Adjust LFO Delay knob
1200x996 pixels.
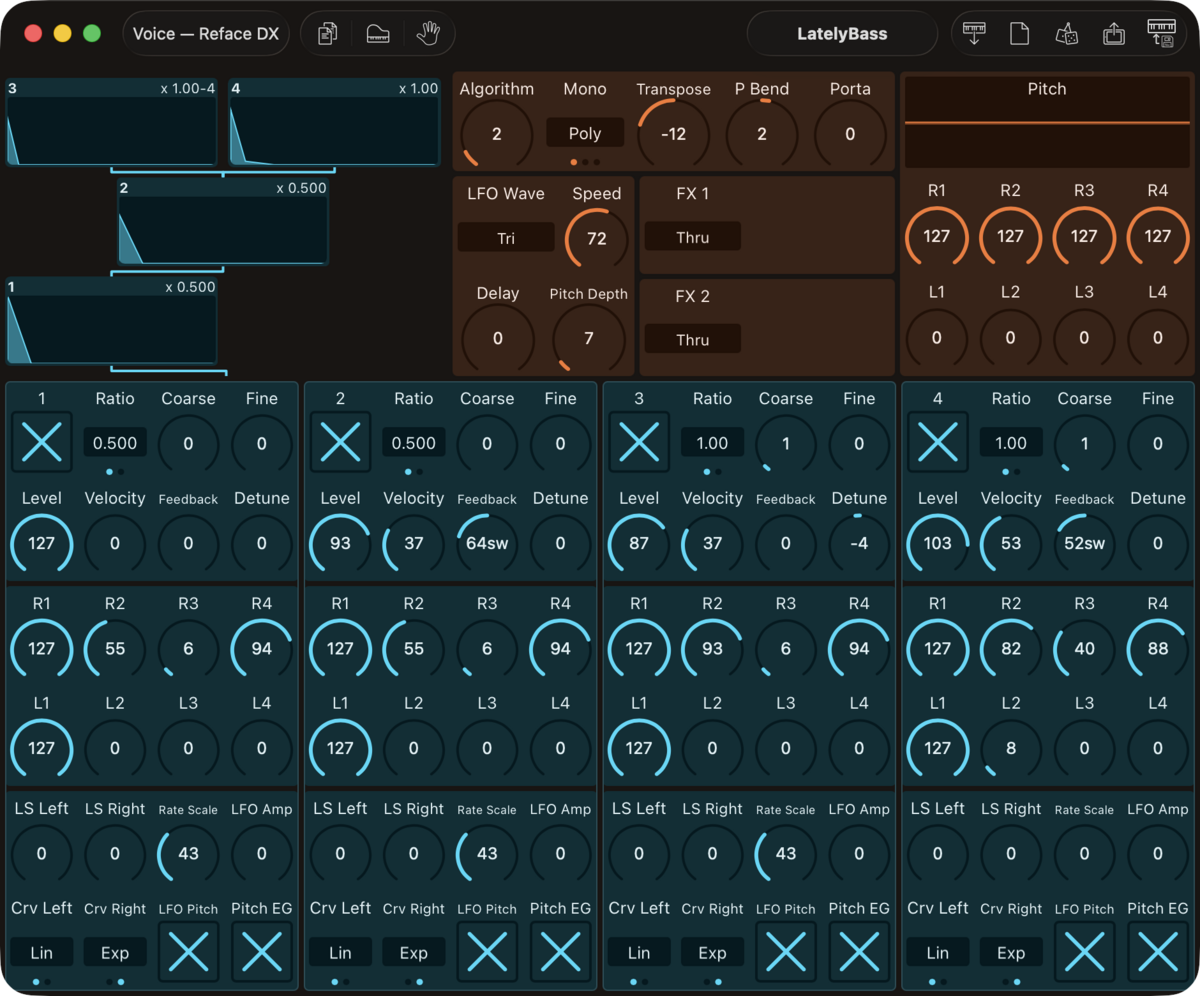[x=498, y=338]
